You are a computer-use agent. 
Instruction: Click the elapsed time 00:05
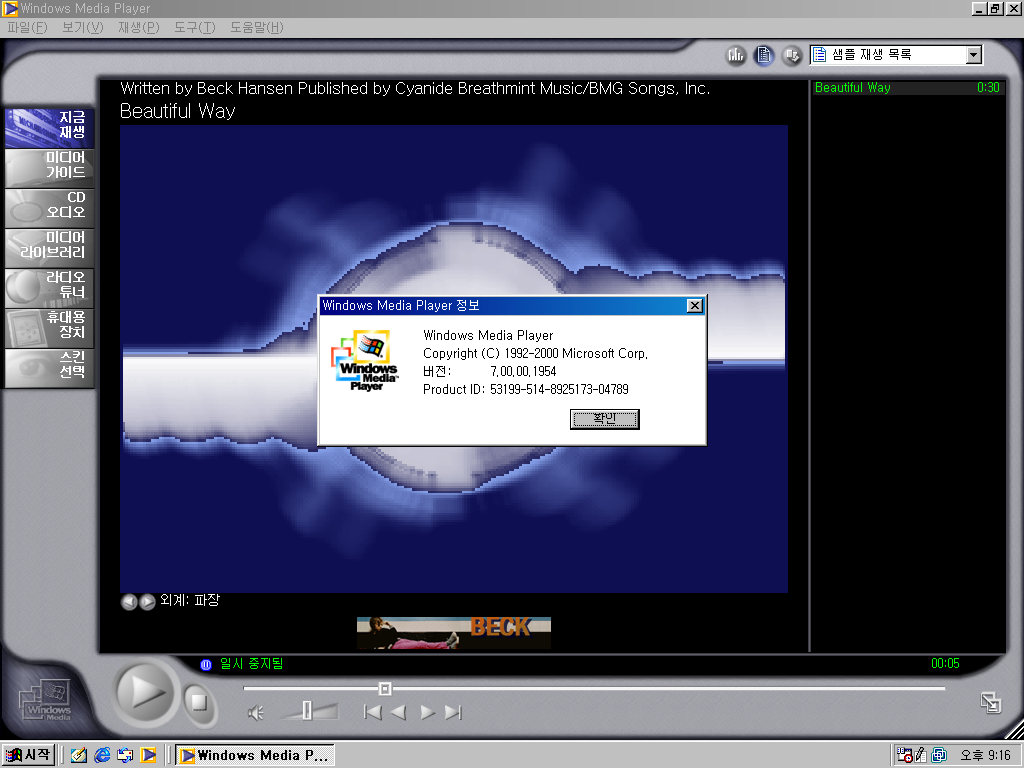[x=945, y=664]
